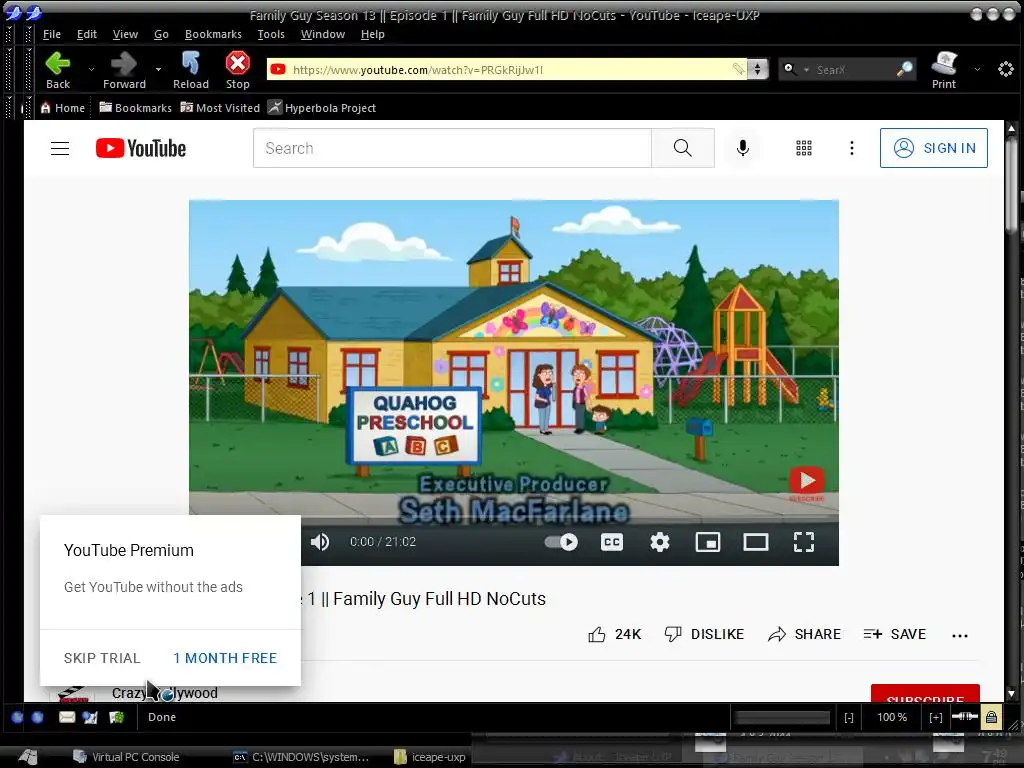The width and height of the screenshot is (1024, 768).
Task: Toggle the autoplay switch in player
Action: 562,542
